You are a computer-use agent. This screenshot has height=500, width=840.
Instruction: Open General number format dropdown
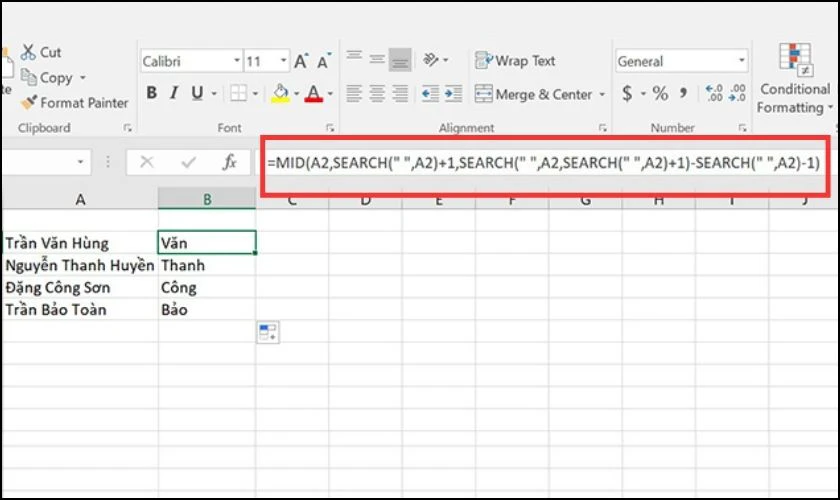tap(741, 61)
